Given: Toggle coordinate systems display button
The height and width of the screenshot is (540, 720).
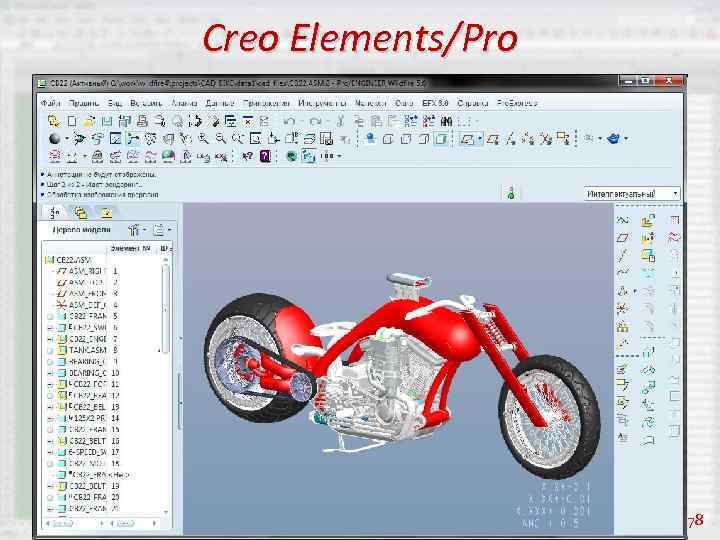Looking at the screenshot, I should [546, 138].
